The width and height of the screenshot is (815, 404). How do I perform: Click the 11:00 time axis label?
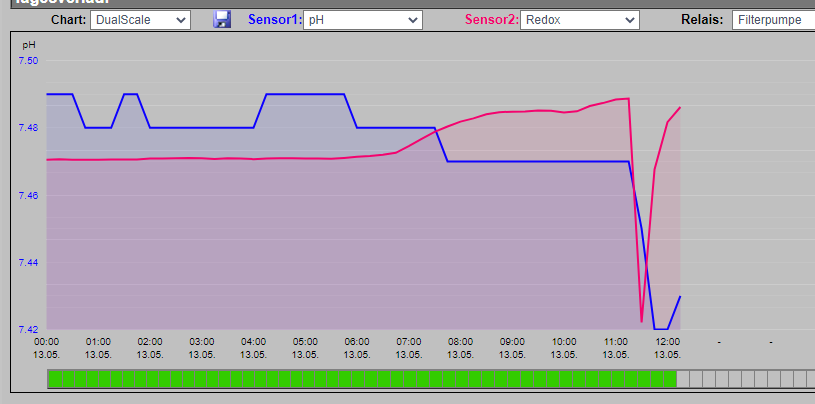click(616, 342)
